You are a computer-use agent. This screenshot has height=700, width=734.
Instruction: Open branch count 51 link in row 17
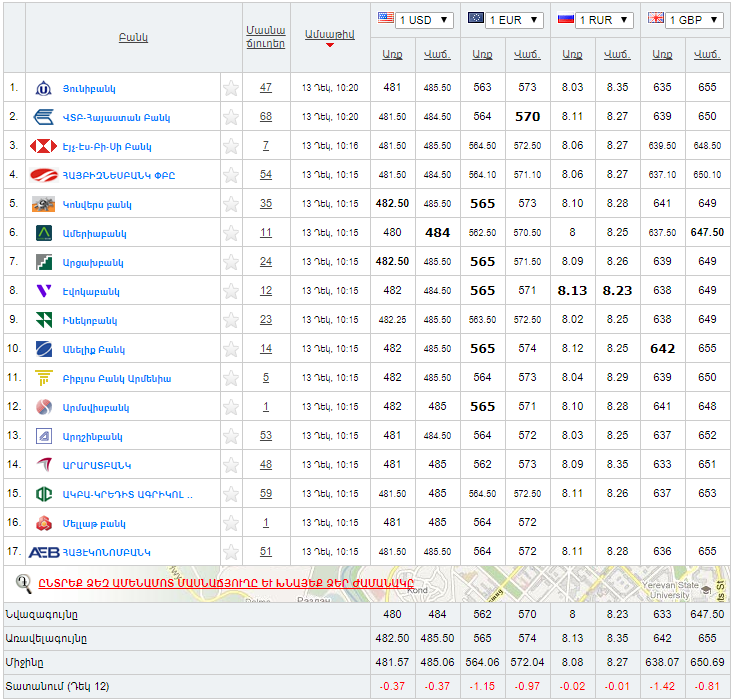[x=266, y=552]
